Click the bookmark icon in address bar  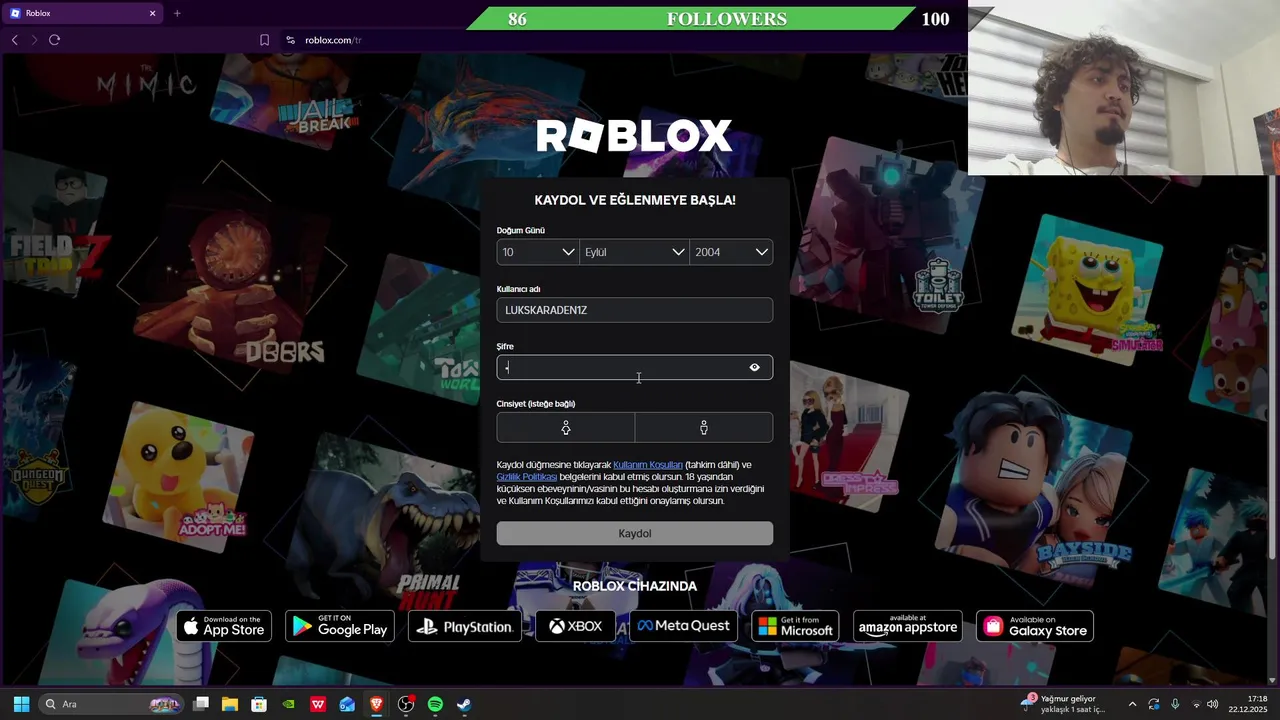click(x=264, y=40)
